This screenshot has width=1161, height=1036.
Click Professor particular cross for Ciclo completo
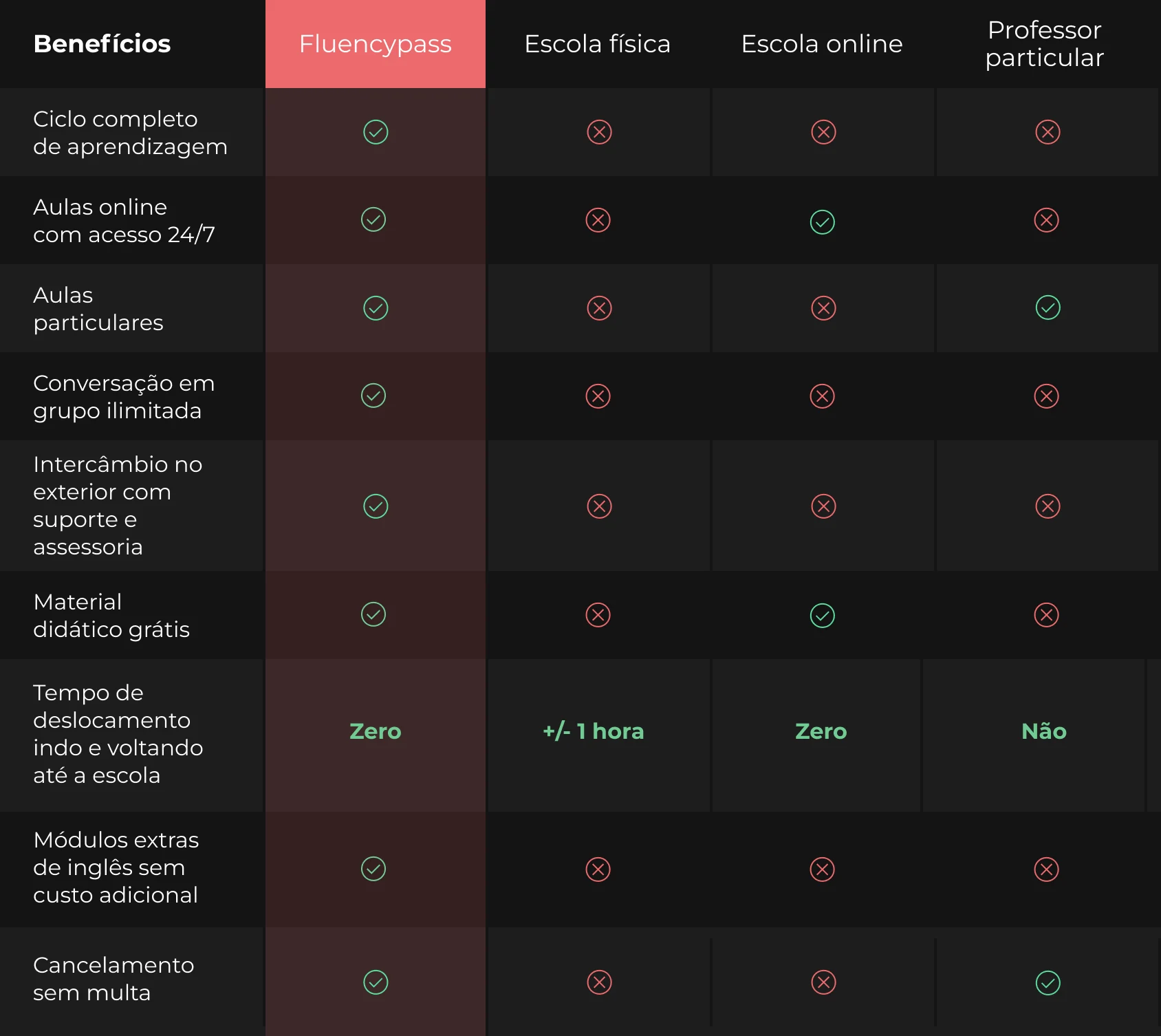point(1048,132)
